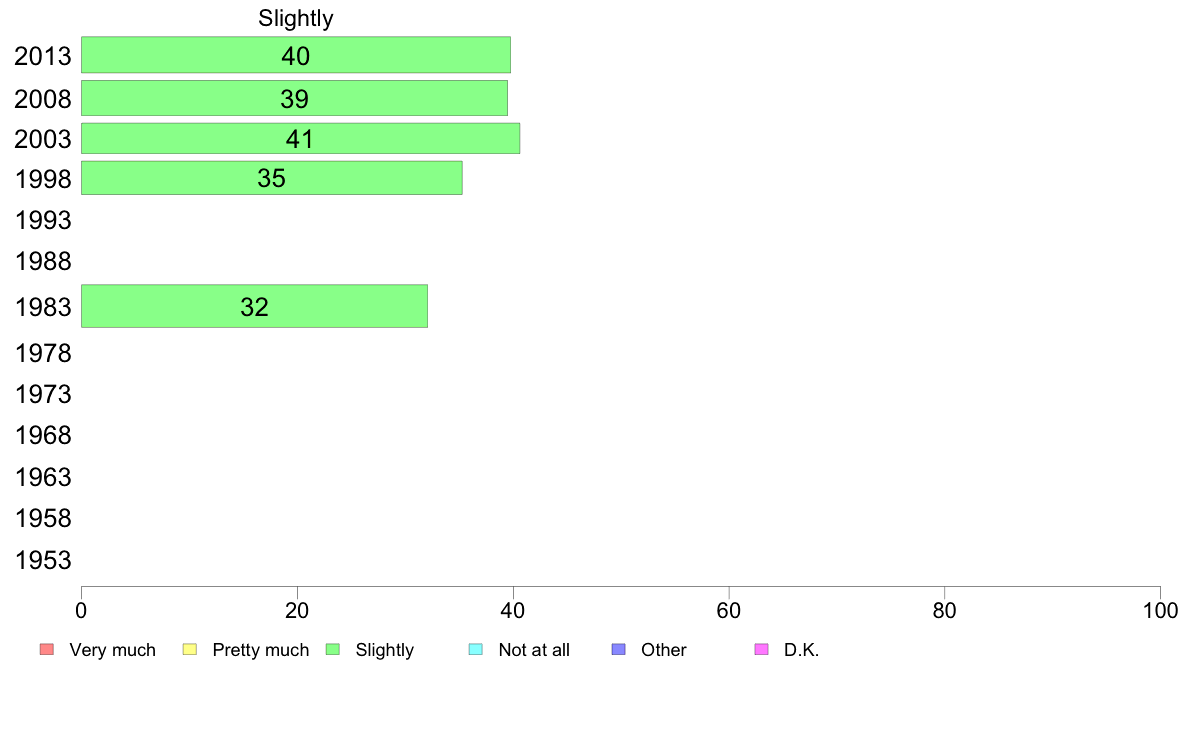
Task: Click the Slightly column header above bars
Action: 295,18
